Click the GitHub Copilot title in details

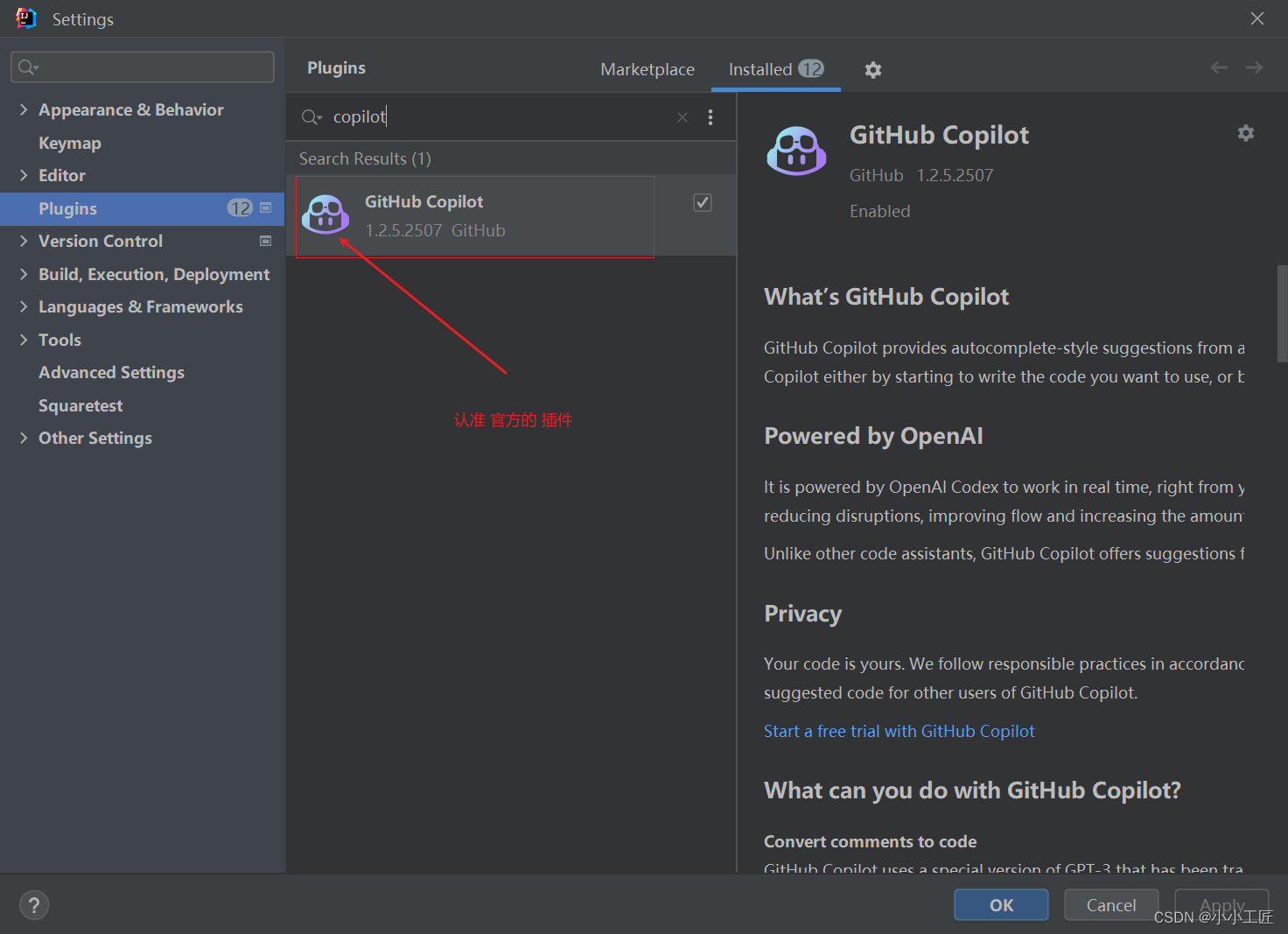(939, 135)
